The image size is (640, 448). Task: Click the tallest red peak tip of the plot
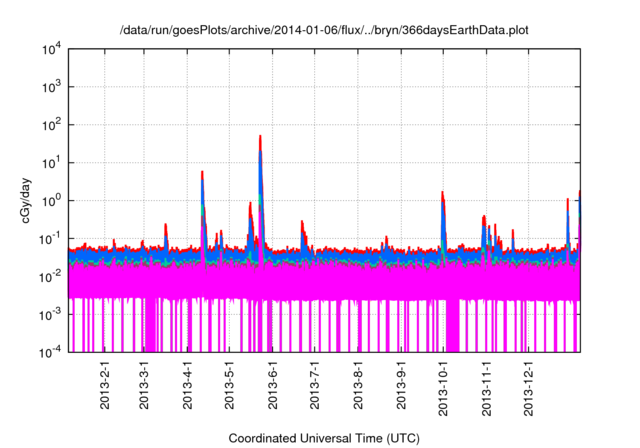pos(261,136)
